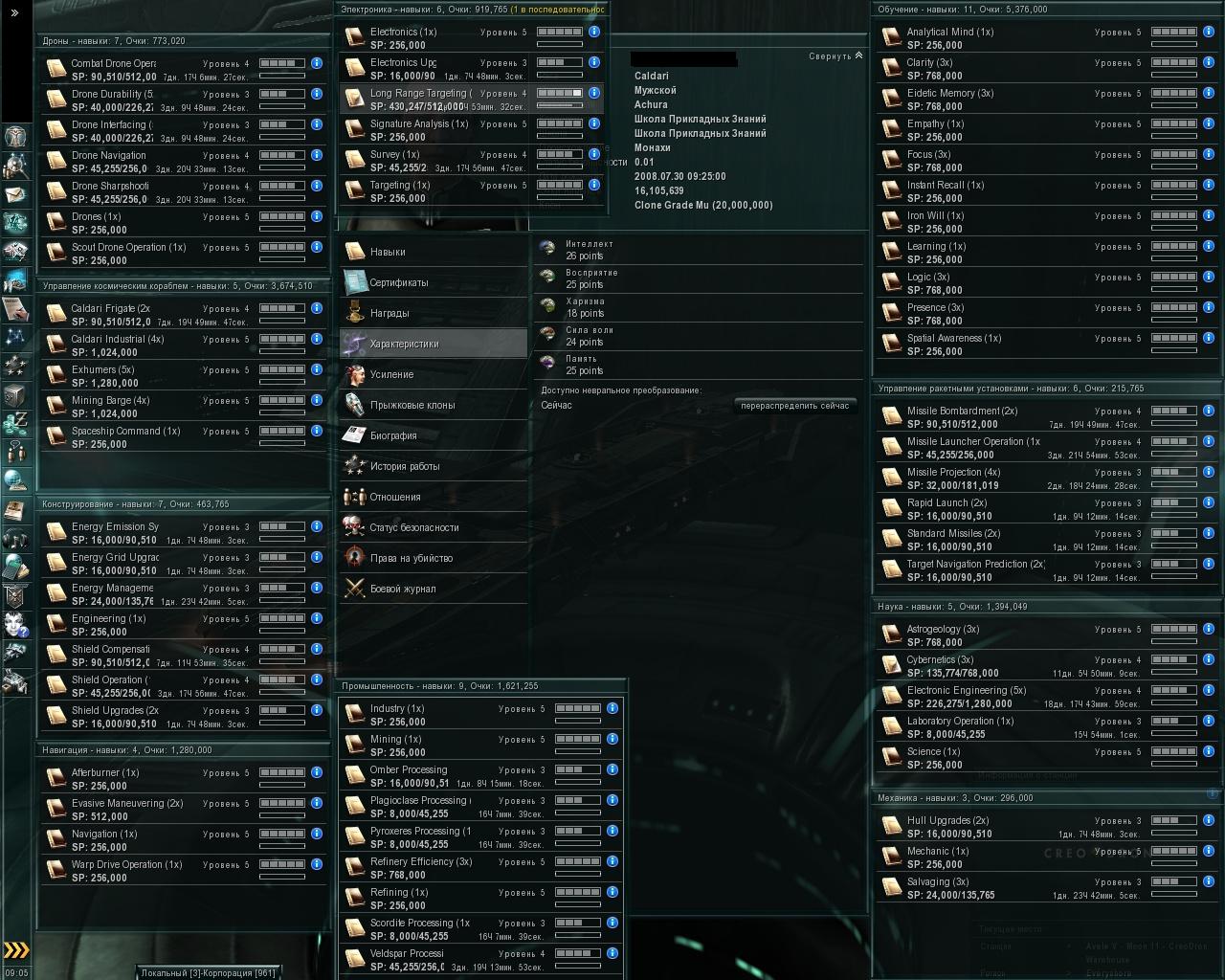Show info for Spatial Awareness skill
The height and width of the screenshot is (980, 1225).
[x=1209, y=338]
